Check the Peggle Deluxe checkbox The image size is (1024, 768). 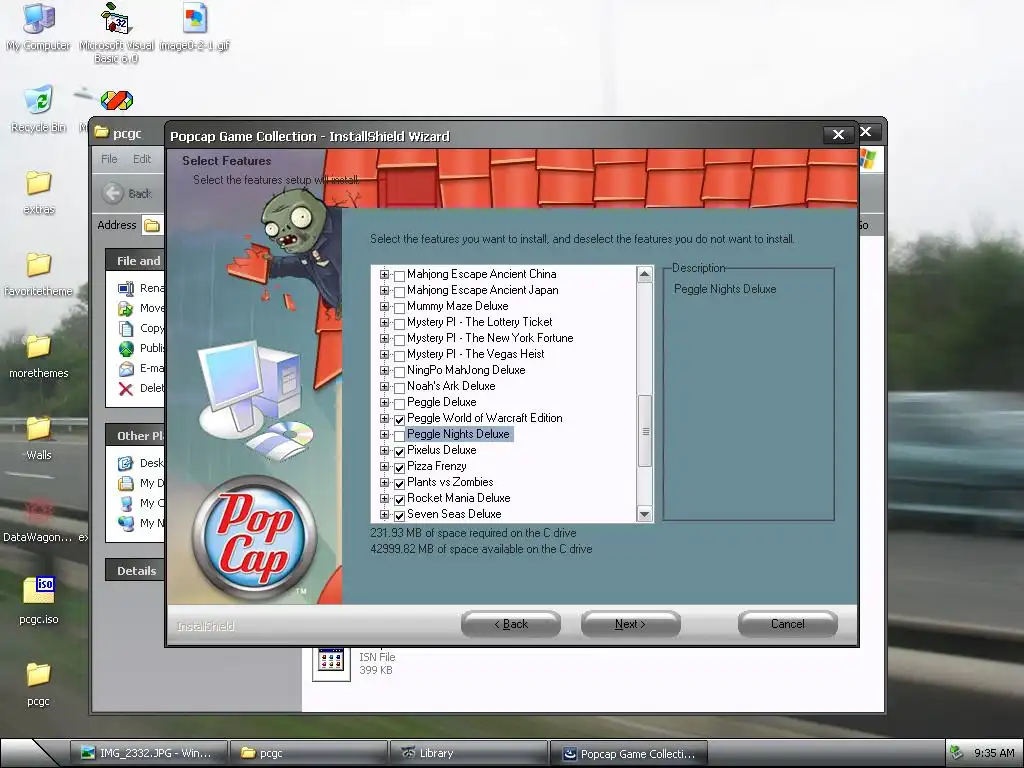400,403
